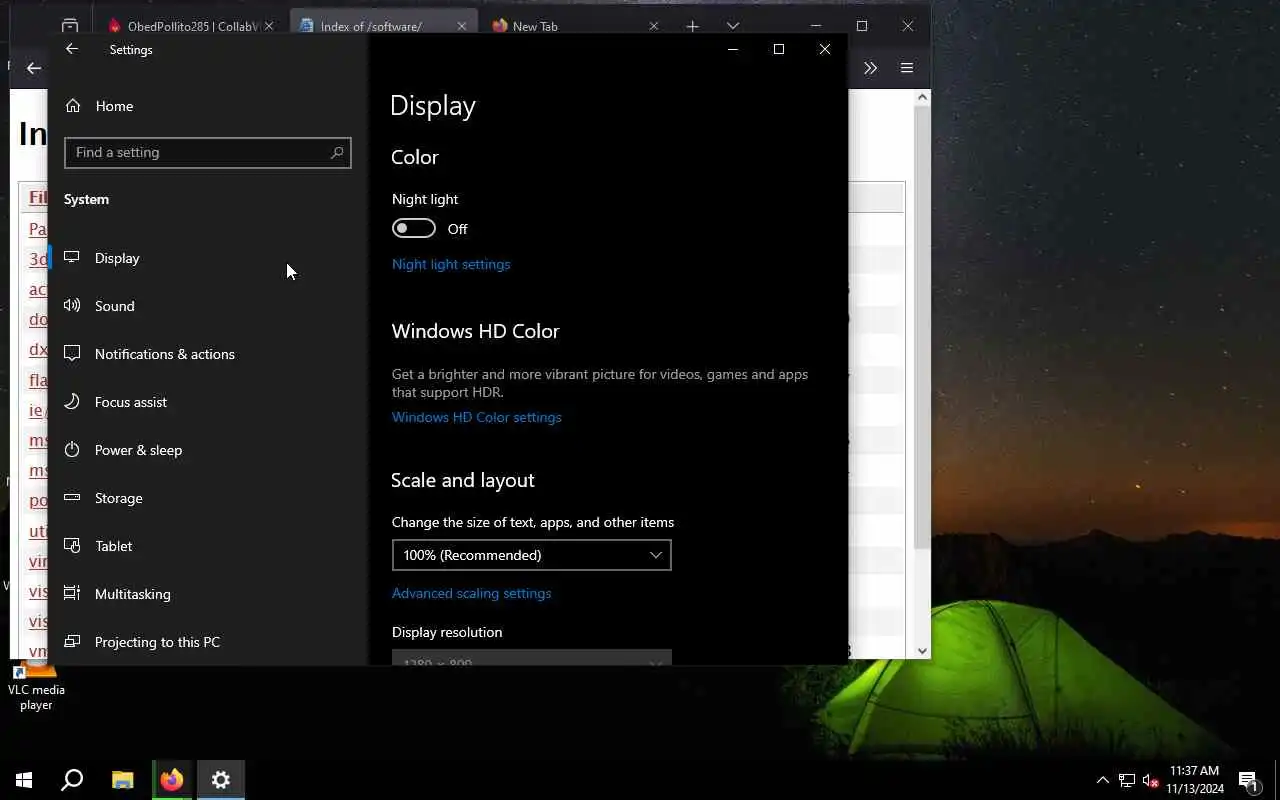
Task: Open the Action Center notifications icon
Action: pos(1248,780)
